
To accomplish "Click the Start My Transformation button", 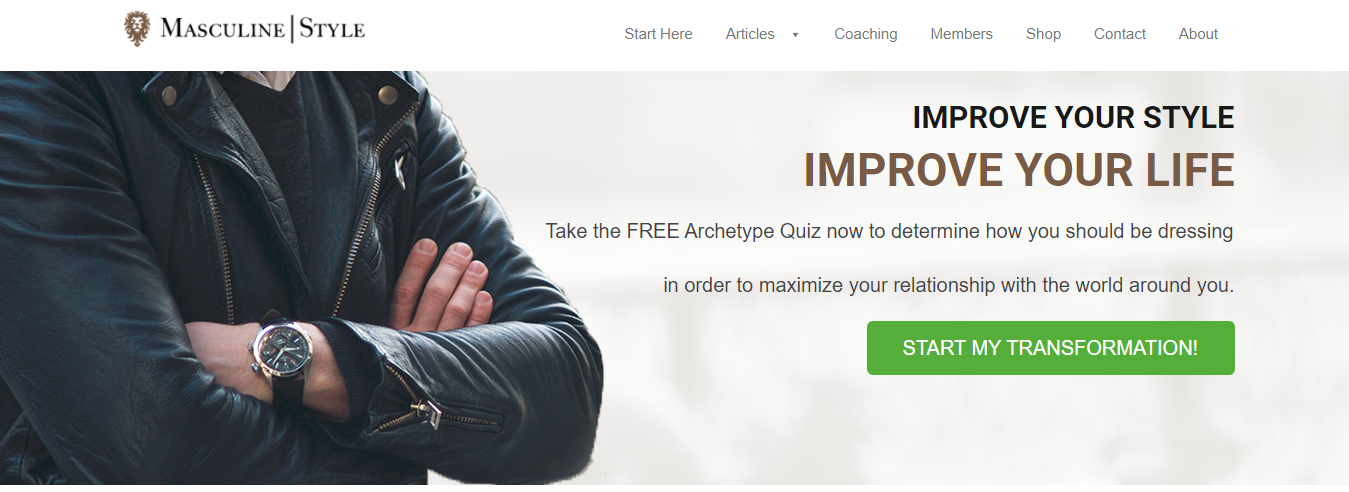I will point(1051,348).
